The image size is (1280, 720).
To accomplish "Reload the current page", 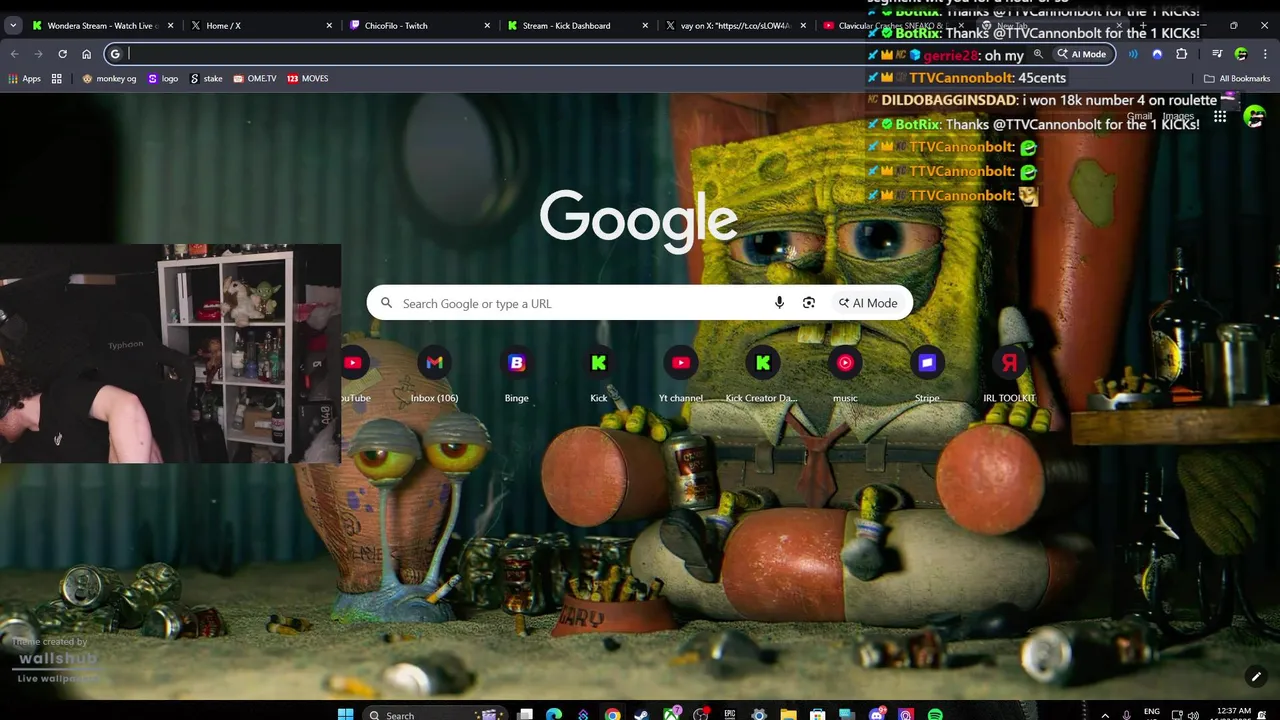I will coord(62,54).
